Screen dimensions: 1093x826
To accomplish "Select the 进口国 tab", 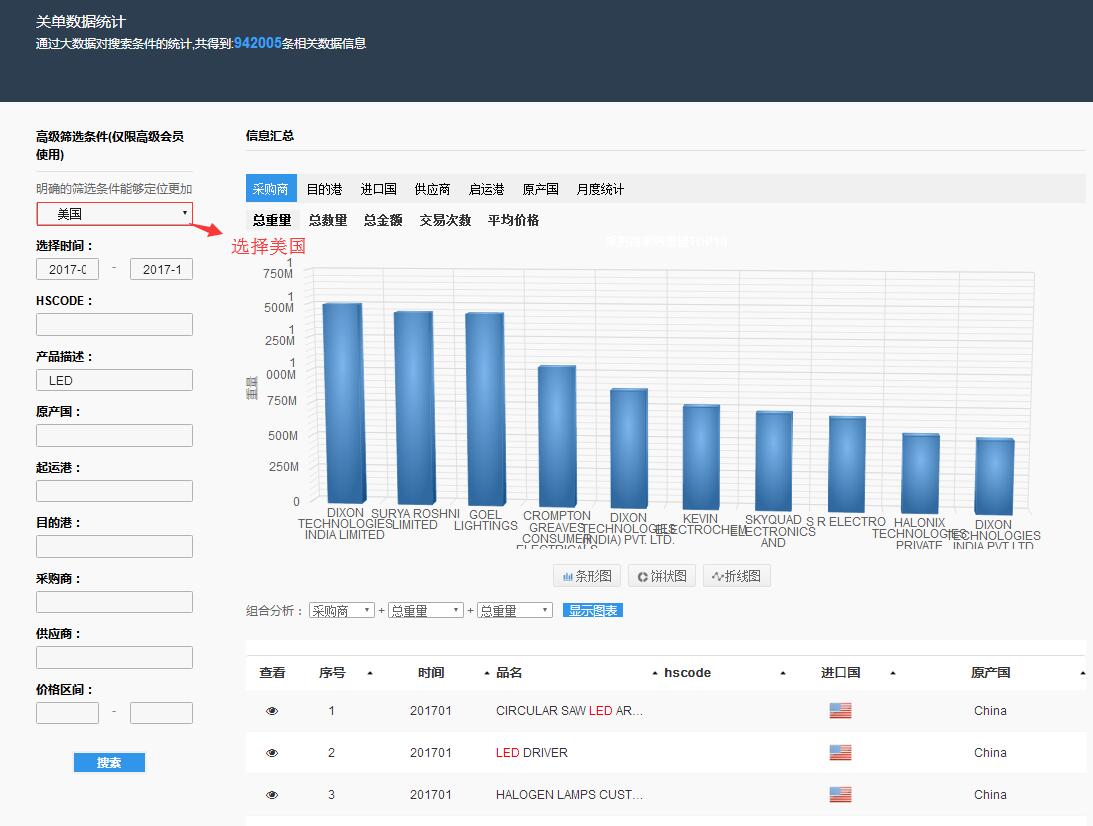I will 379,189.
